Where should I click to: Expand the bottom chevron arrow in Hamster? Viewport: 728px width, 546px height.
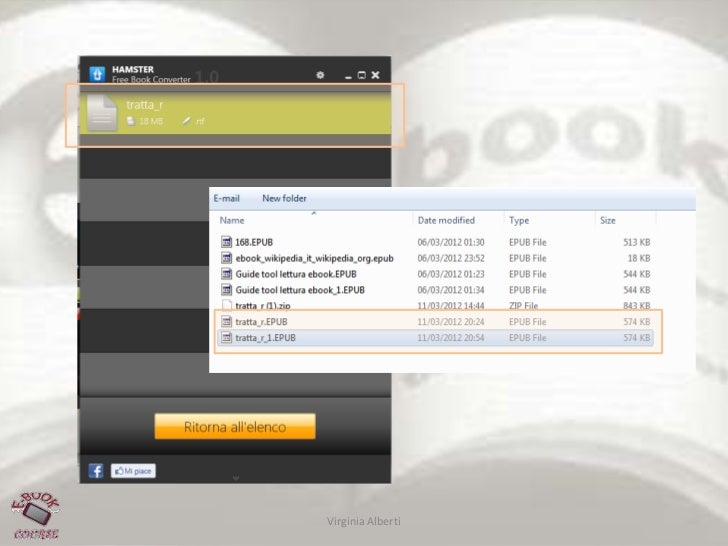click(x=235, y=478)
